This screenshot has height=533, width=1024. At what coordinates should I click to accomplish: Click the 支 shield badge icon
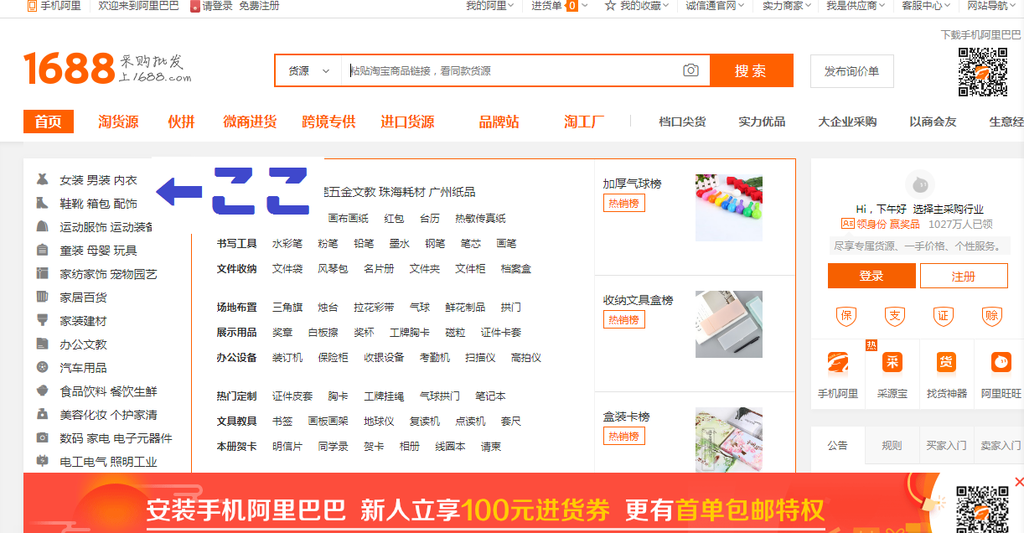click(895, 317)
